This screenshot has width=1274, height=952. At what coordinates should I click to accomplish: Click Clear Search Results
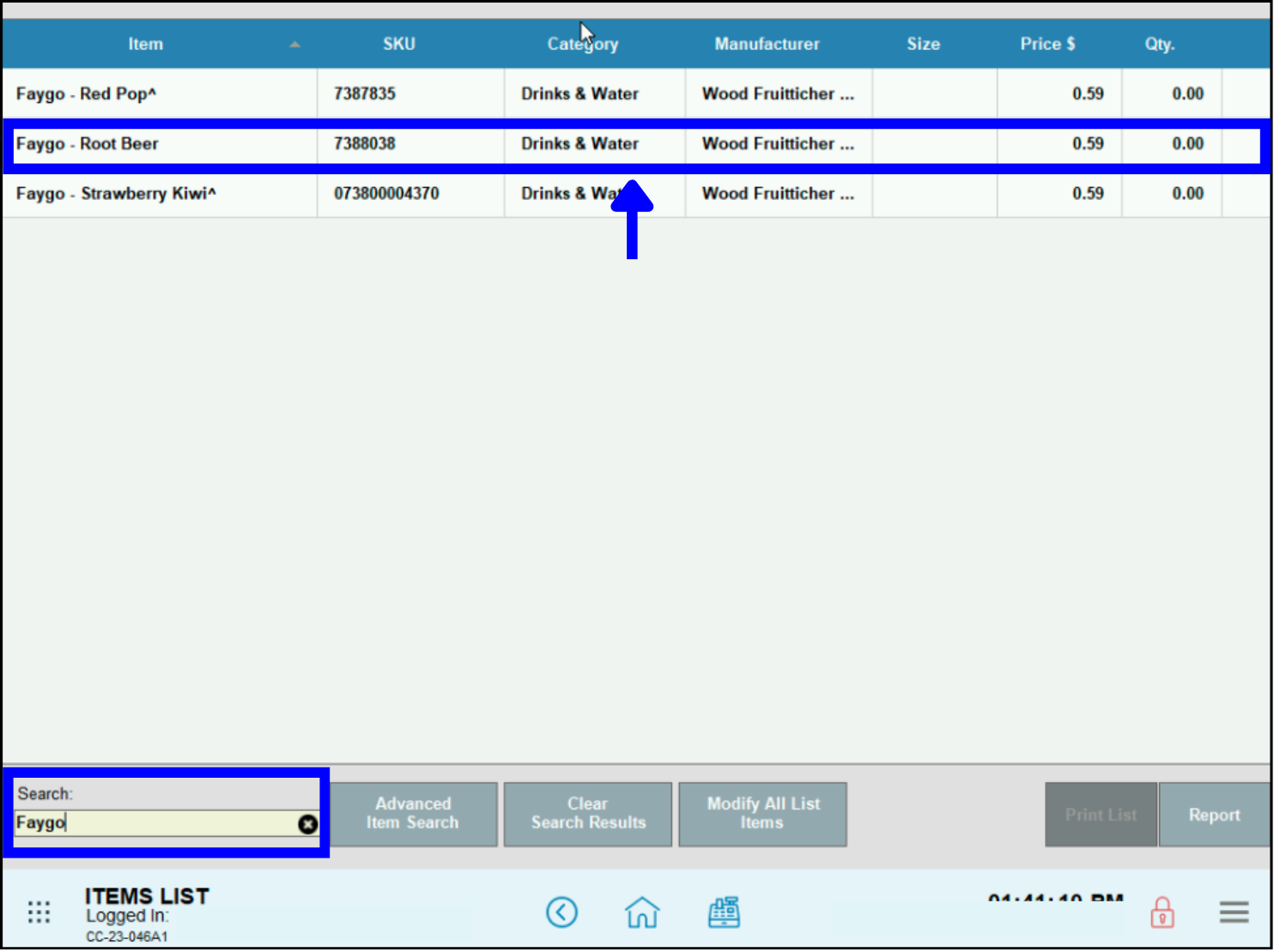click(587, 814)
